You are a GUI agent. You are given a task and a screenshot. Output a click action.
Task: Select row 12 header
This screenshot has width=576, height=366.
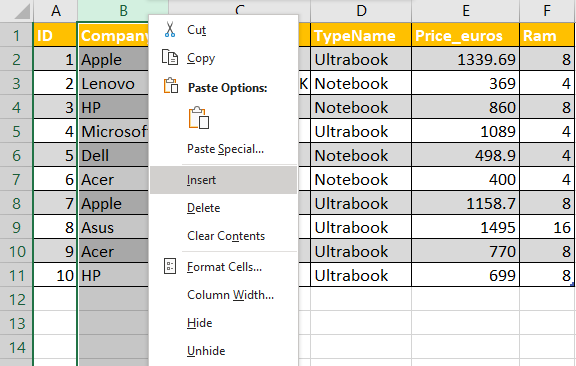(x=17, y=299)
